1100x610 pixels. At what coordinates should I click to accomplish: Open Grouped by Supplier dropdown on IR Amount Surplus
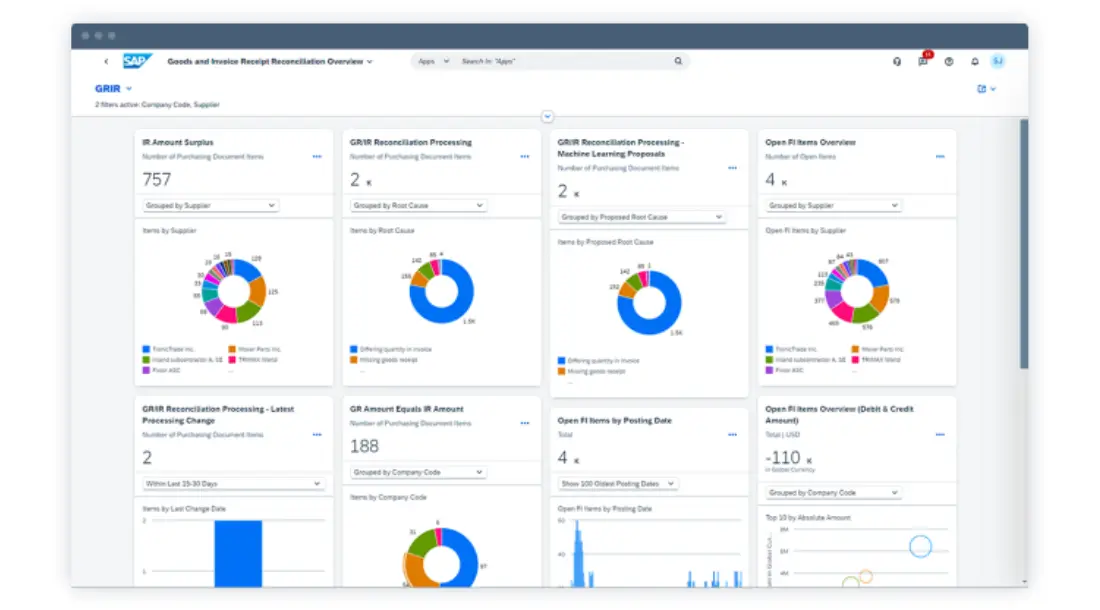coord(210,205)
